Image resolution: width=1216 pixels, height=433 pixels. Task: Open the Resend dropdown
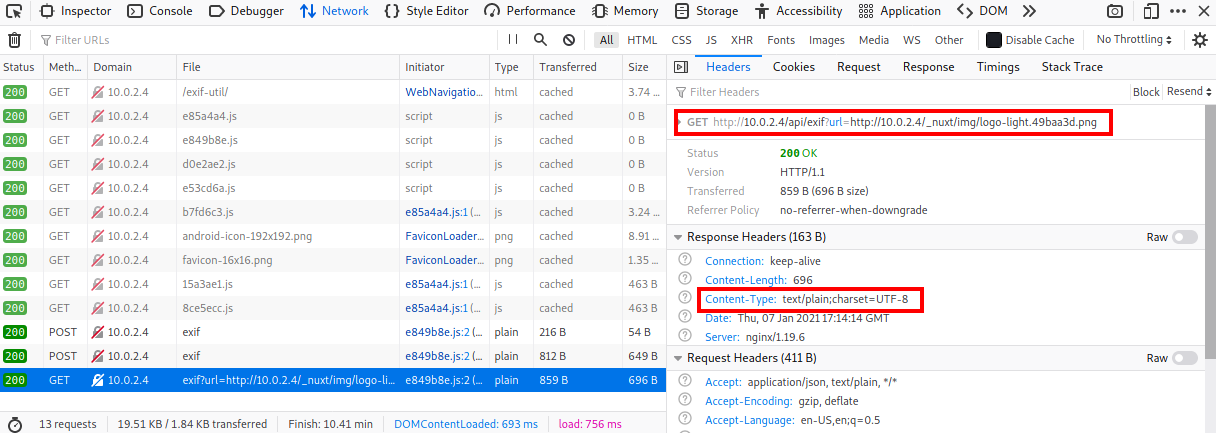tap(1189, 91)
